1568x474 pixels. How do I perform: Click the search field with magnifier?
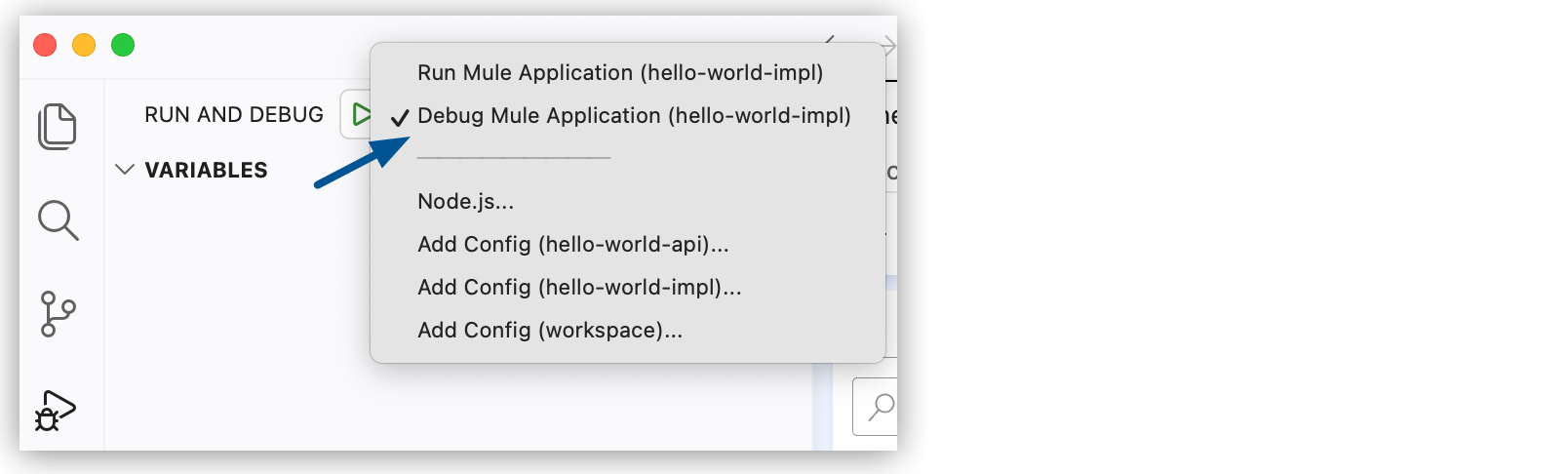coord(875,407)
